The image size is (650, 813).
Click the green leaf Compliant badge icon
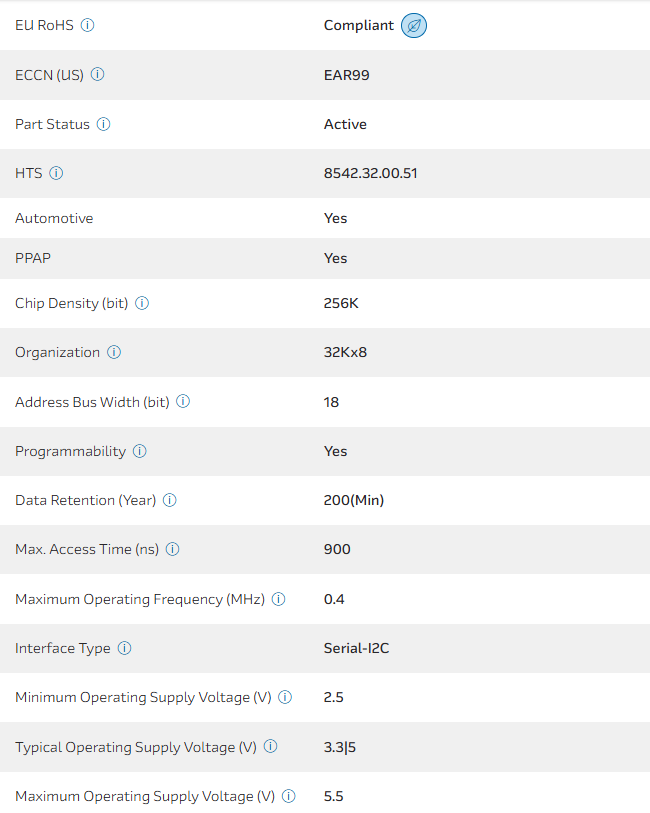coord(414,26)
